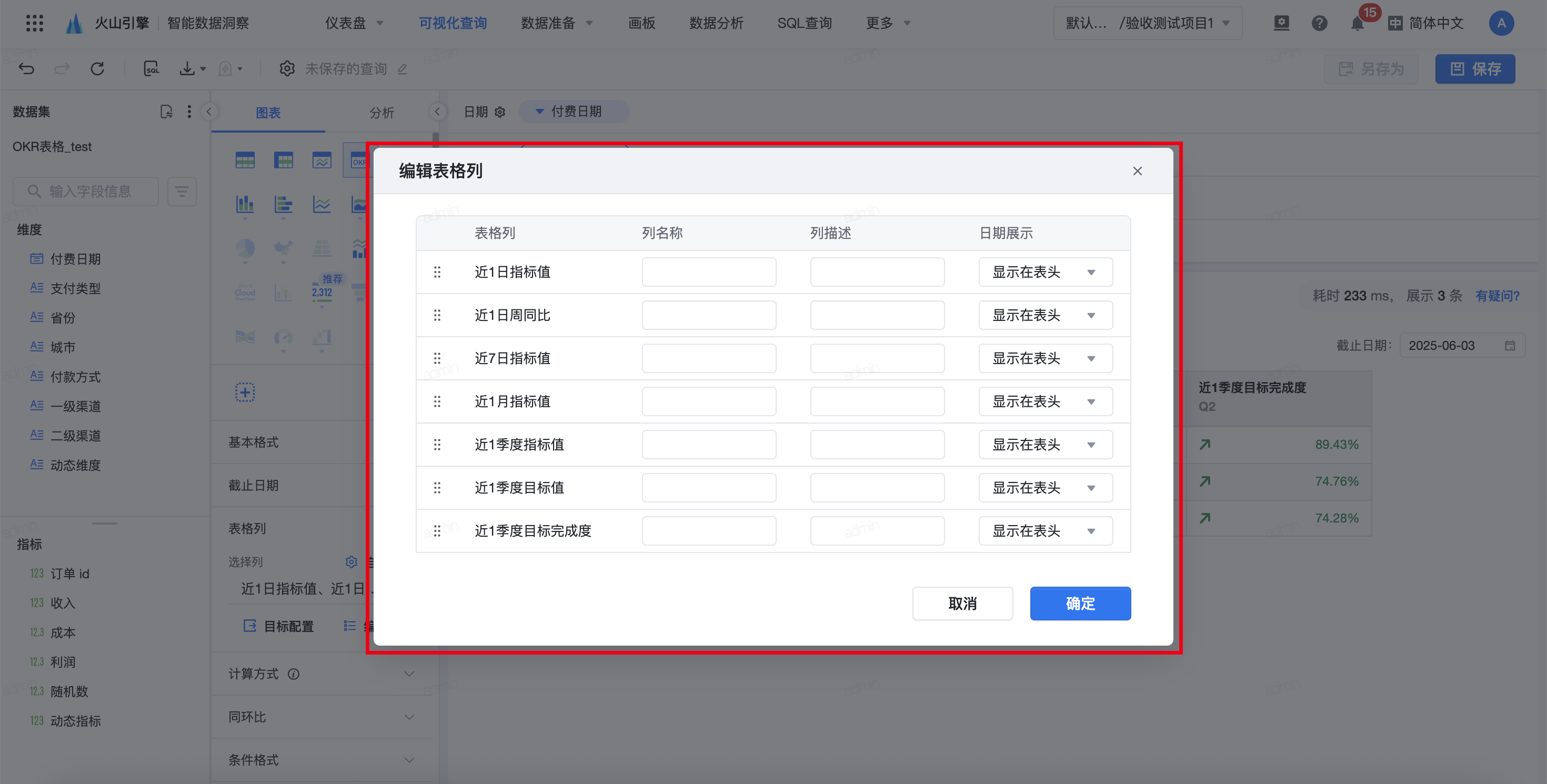Click 列描述 input for 近7日指标值
This screenshot has height=784, width=1547.
point(877,359)
